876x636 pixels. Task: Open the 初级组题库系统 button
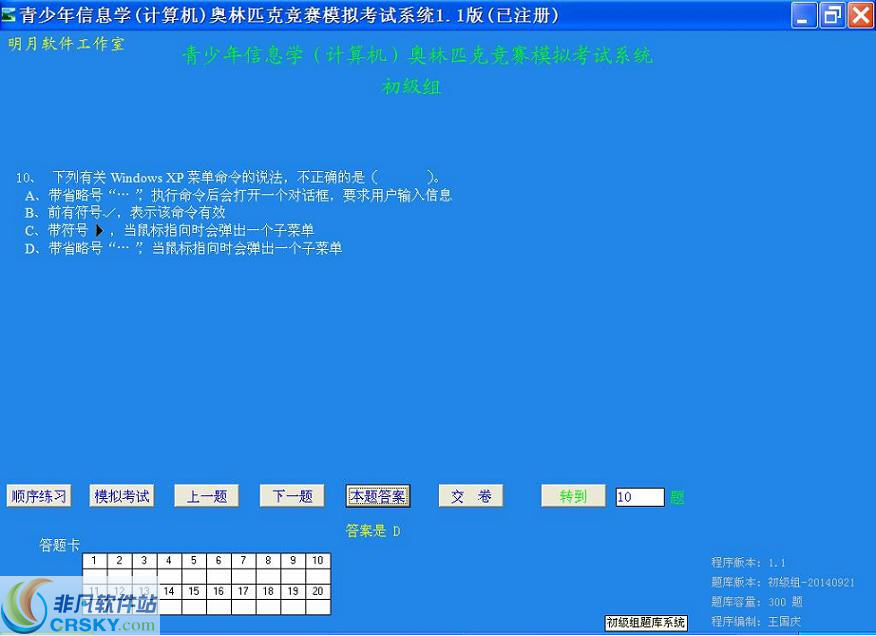(646, 623)
